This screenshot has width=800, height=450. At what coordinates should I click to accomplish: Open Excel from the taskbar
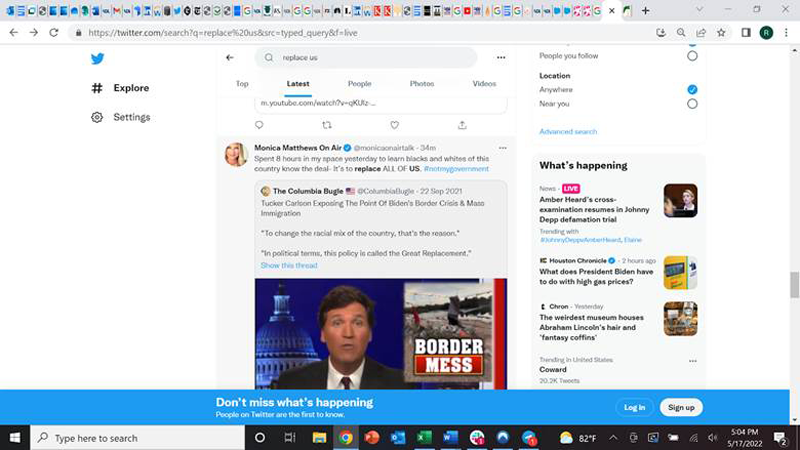click(x=424, y=438)
